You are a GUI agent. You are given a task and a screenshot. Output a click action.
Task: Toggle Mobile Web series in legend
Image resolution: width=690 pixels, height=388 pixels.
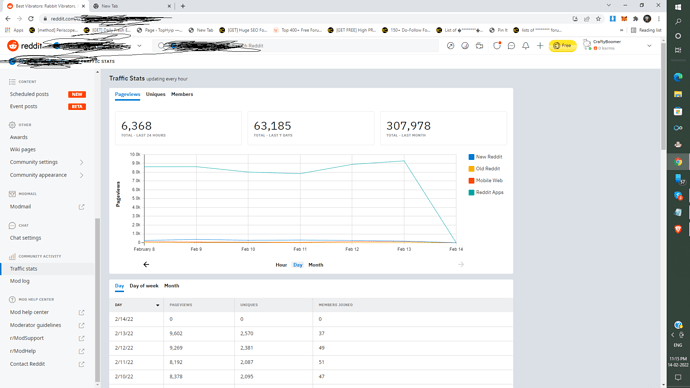click(485, 181)
